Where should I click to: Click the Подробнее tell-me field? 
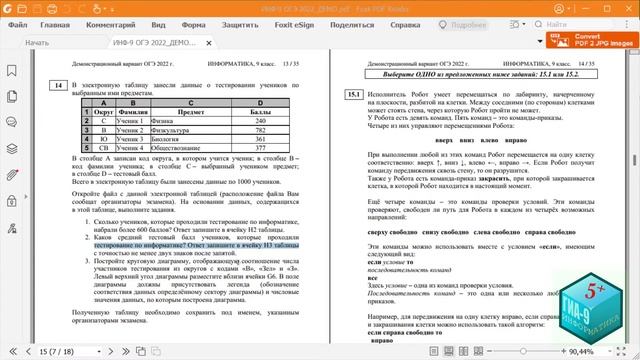click(463, 25)
